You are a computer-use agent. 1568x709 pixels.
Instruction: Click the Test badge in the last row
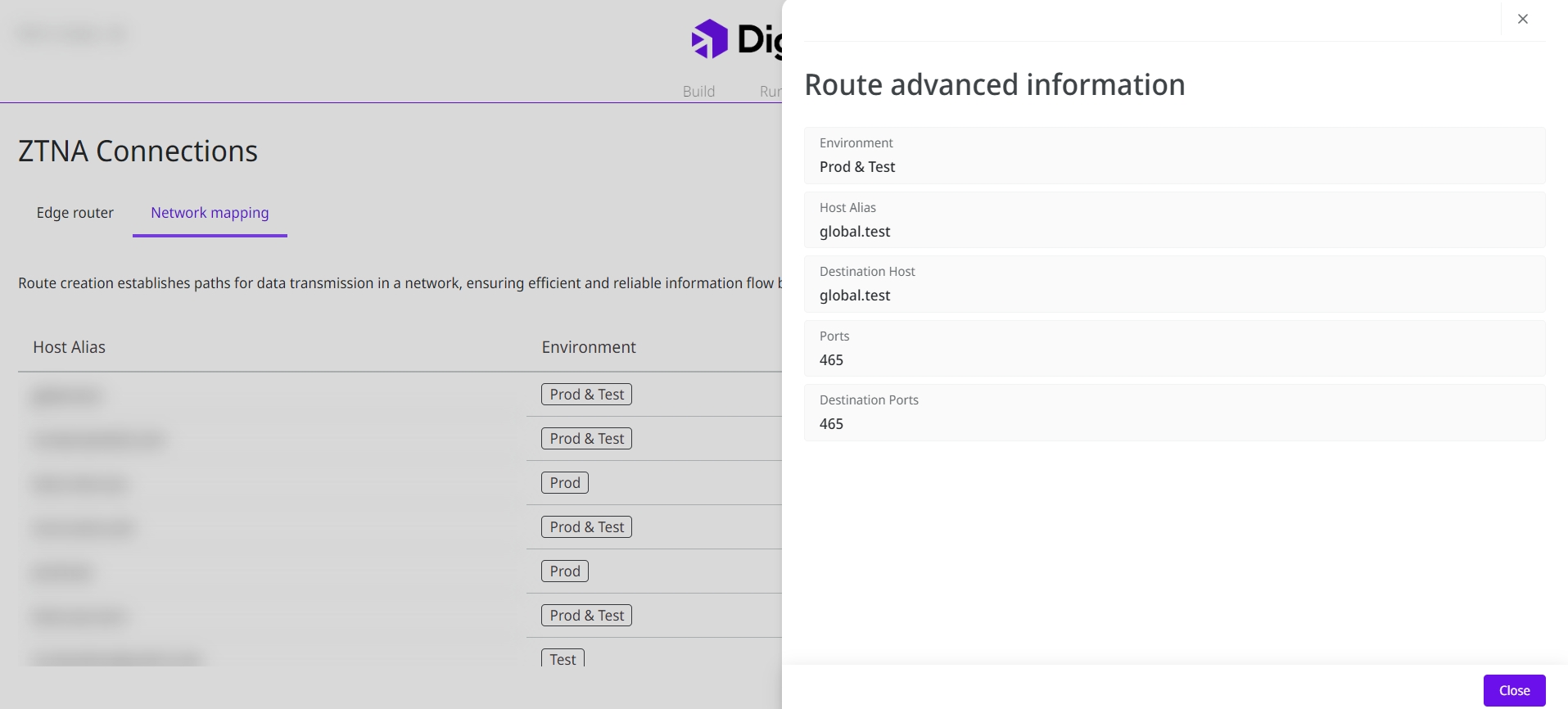[x=563, y=658]
